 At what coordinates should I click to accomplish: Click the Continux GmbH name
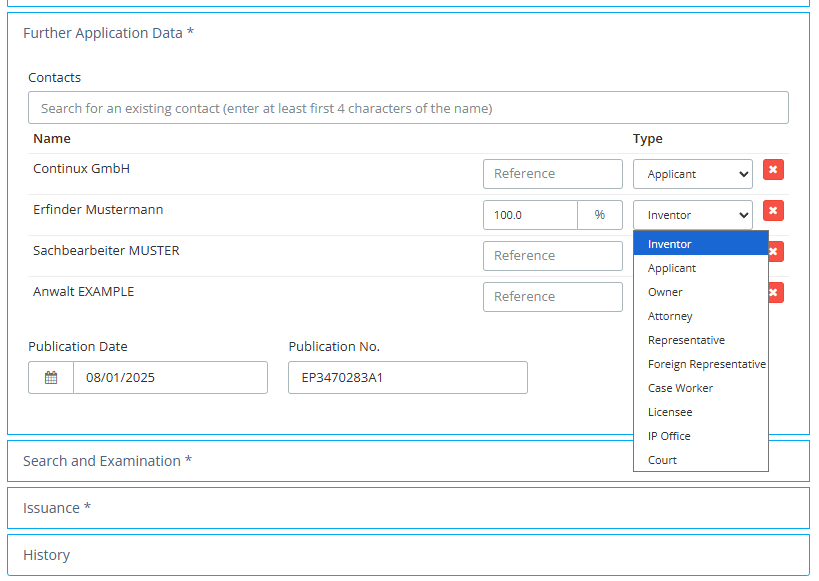(81, 169)
